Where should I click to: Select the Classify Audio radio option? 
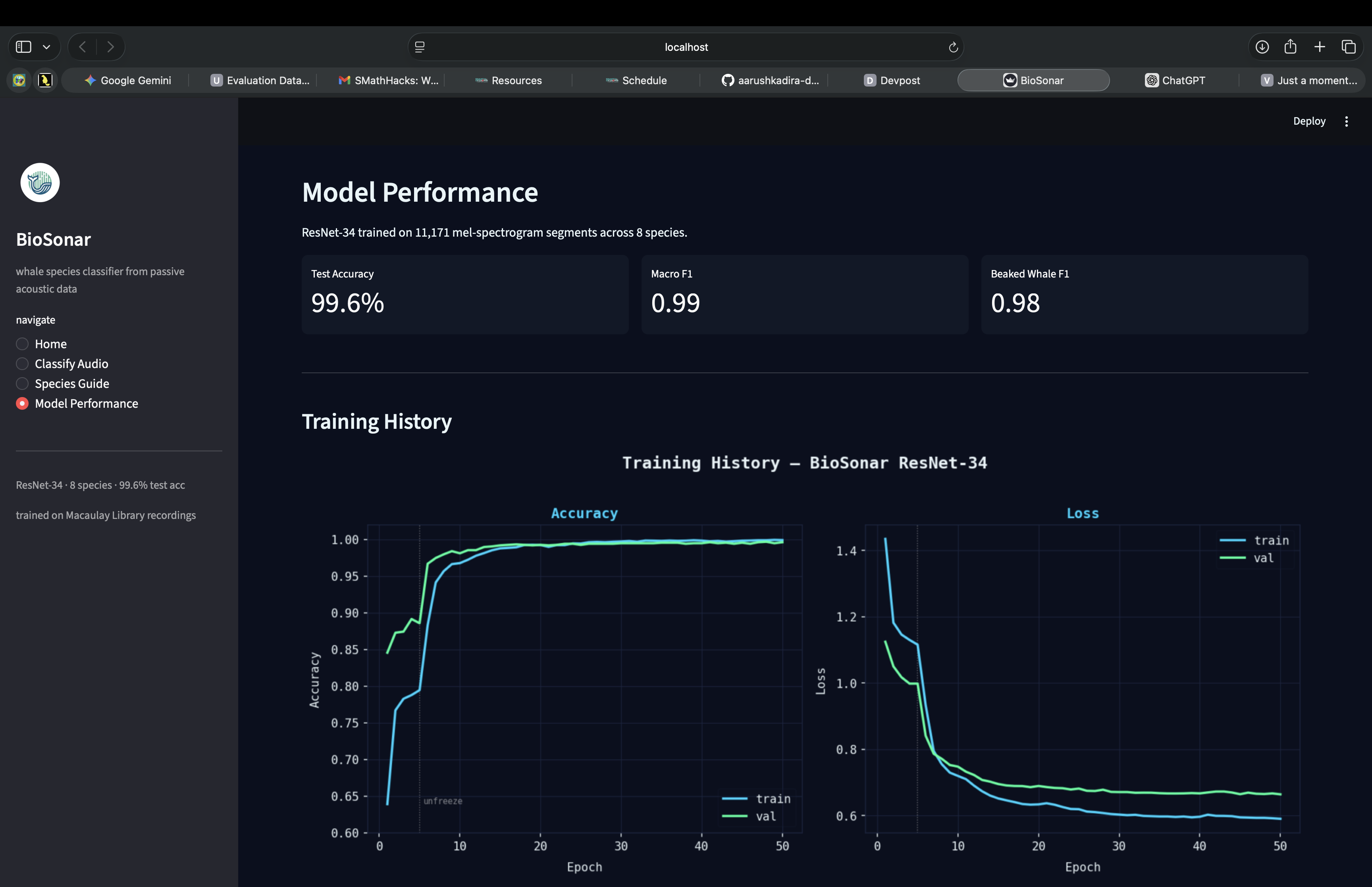click(23, 363)
